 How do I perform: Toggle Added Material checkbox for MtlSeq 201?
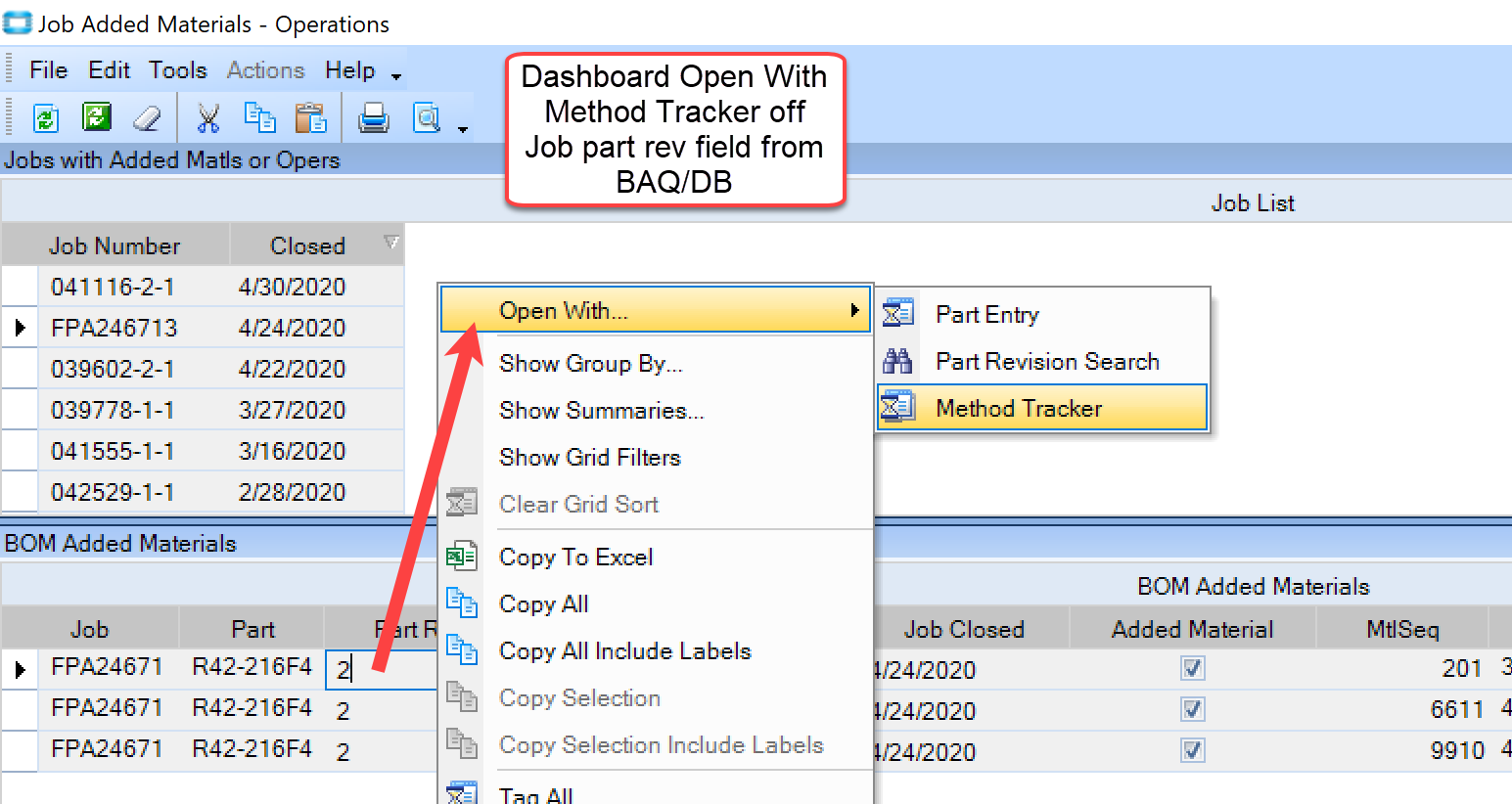point(1192,669)
